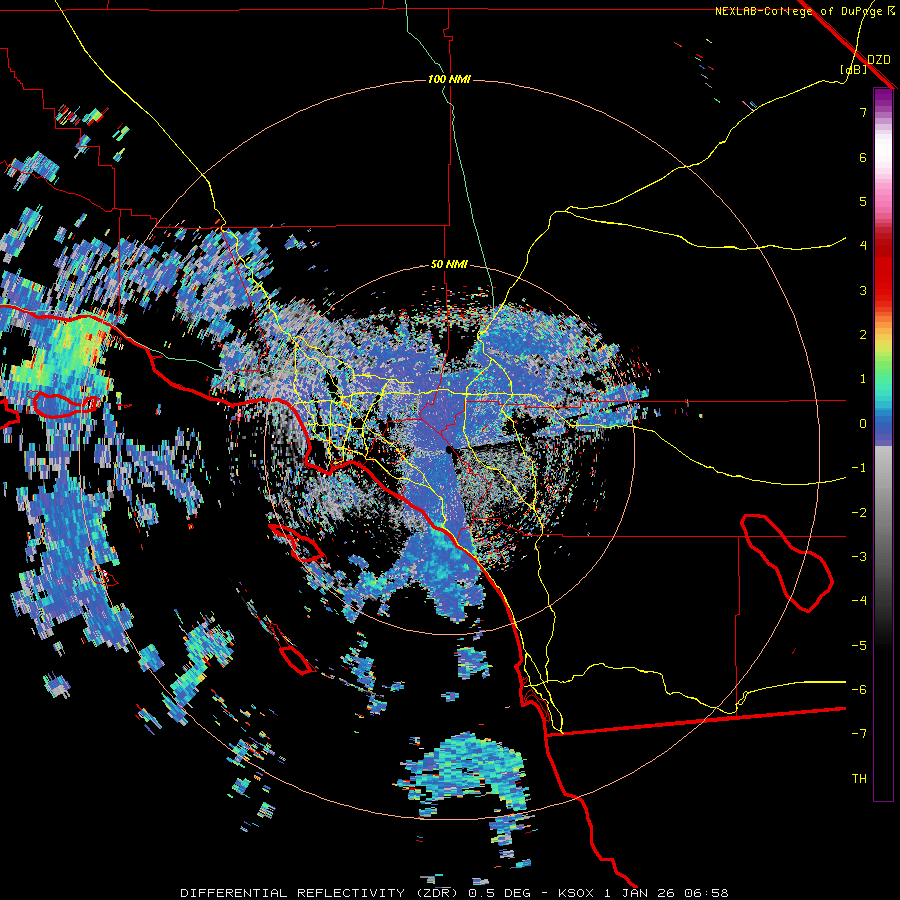
Task: Click the -4 value on the scale
Action: point(859,601)
